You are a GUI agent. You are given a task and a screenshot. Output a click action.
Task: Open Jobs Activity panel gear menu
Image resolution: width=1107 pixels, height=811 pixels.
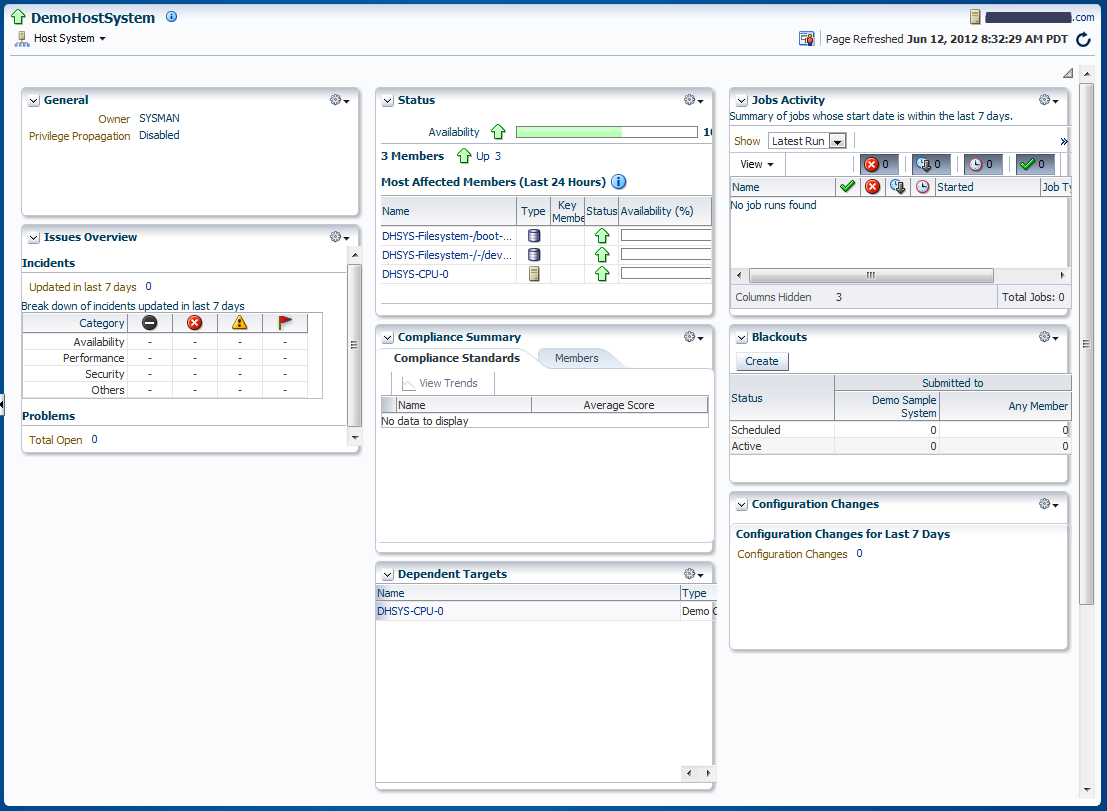pyautogui.click(x=1048, y=100)
